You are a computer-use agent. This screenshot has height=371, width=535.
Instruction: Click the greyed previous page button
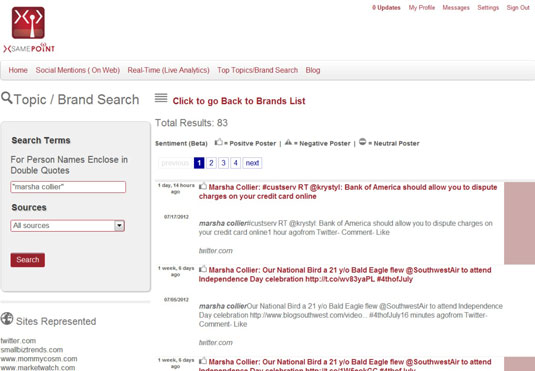pos(175,163)
